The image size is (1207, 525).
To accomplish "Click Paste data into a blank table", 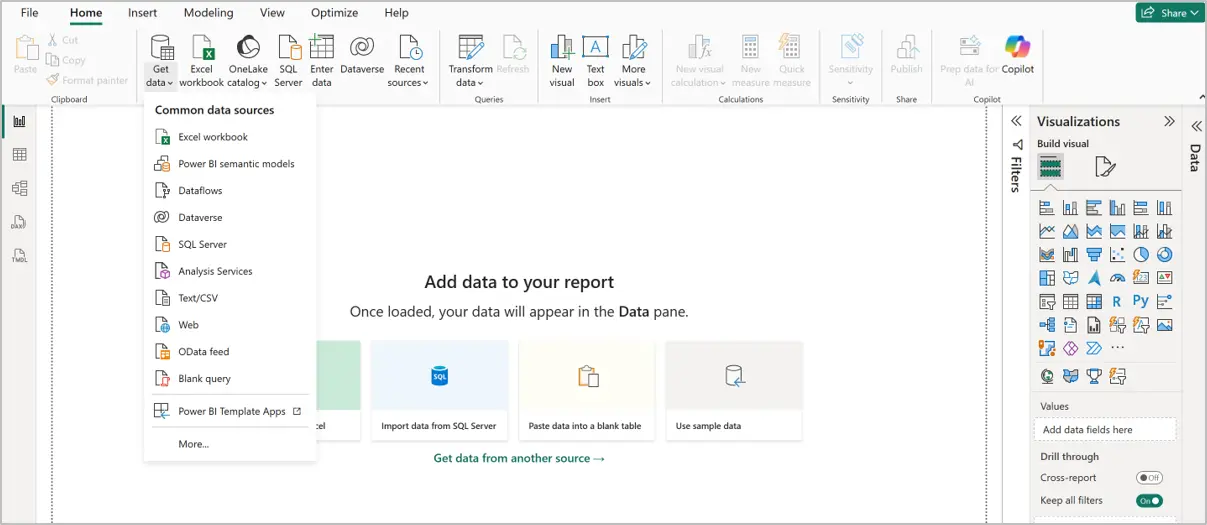I will click(586, 390).
